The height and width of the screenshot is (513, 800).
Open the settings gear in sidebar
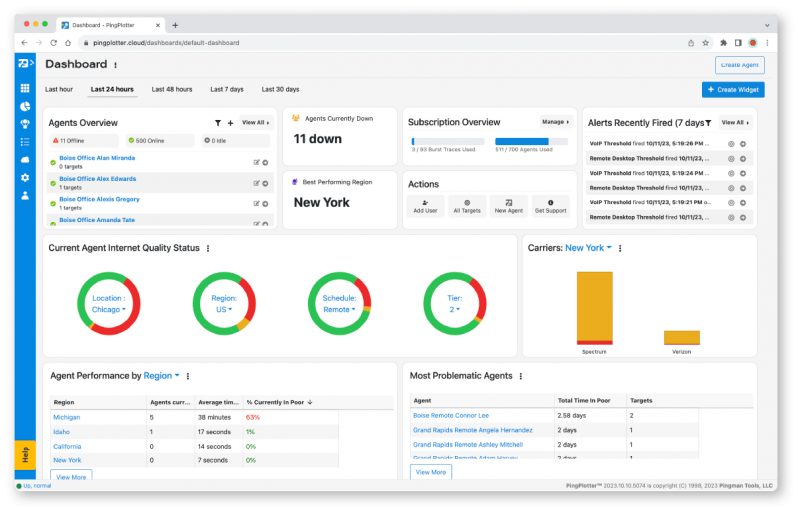click(24, 178)
